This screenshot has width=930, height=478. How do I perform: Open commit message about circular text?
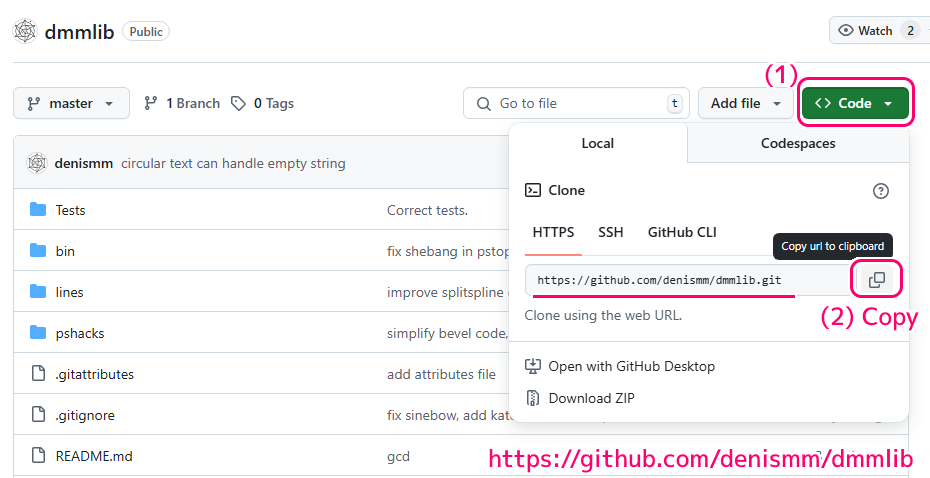[233, 163]
